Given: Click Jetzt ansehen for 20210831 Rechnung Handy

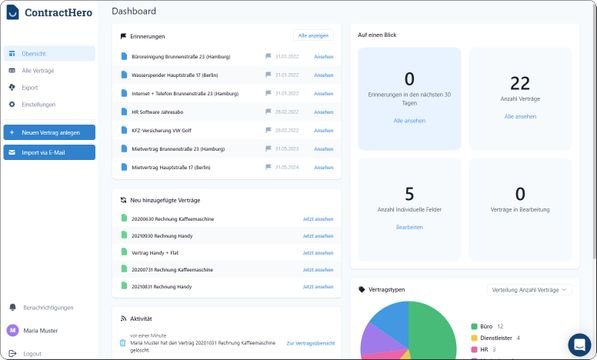Looking at the screenshot, I should pos(318,287).
